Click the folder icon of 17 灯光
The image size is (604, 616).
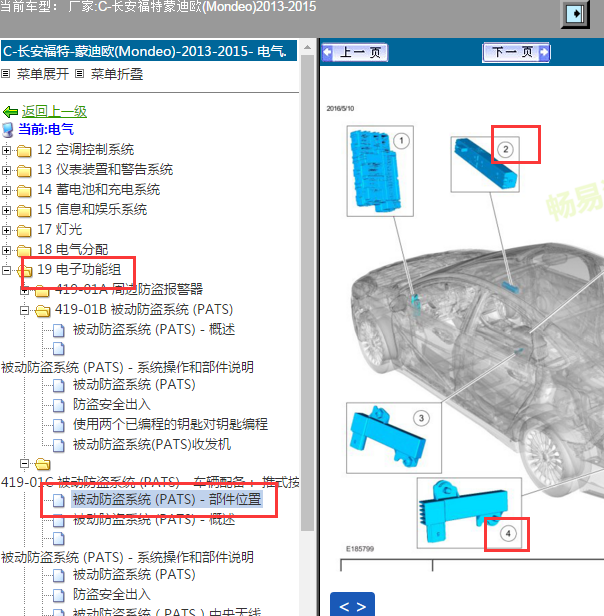tap(24, 231)
